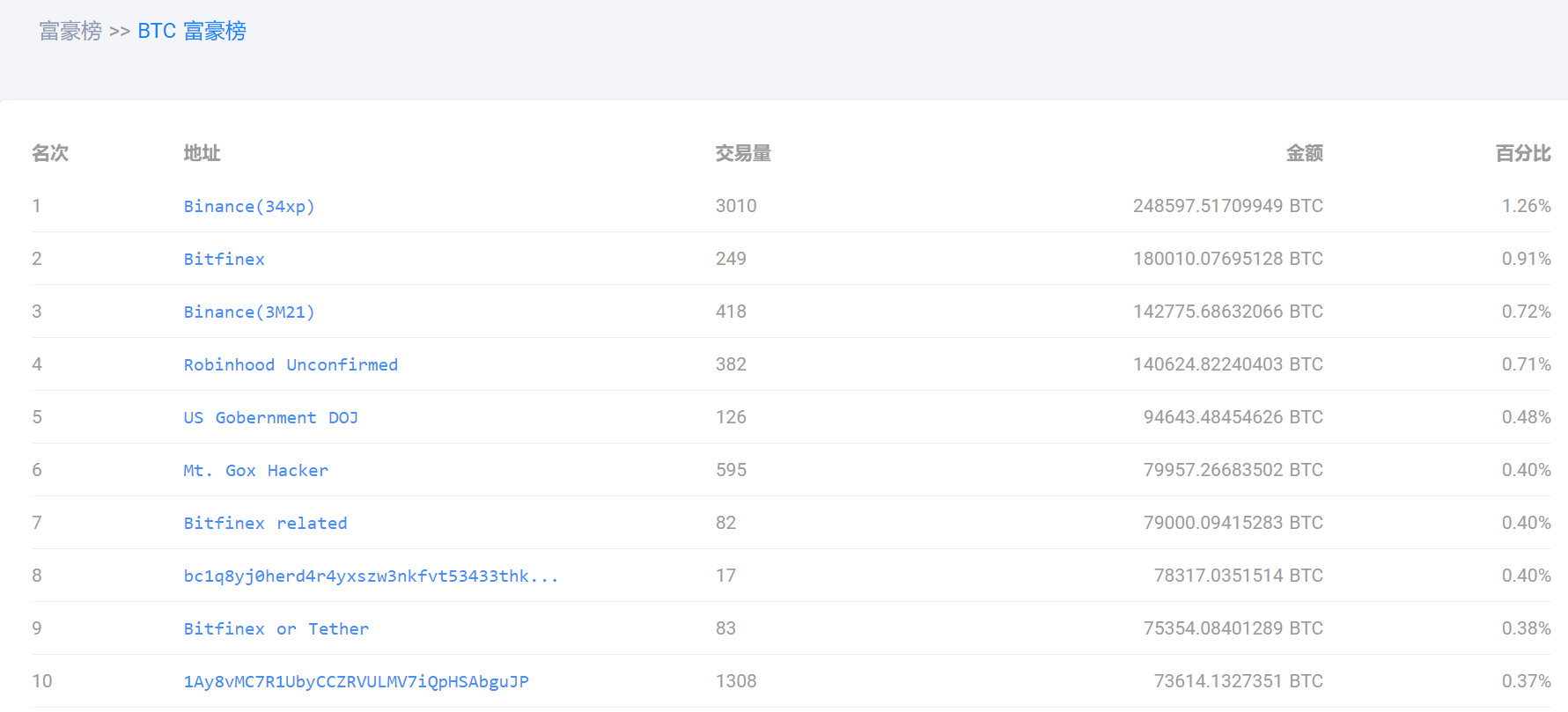Viewport: 1568px width, 712px height.
Task: Open the Bitfinex address link
Action: [224, 259]
